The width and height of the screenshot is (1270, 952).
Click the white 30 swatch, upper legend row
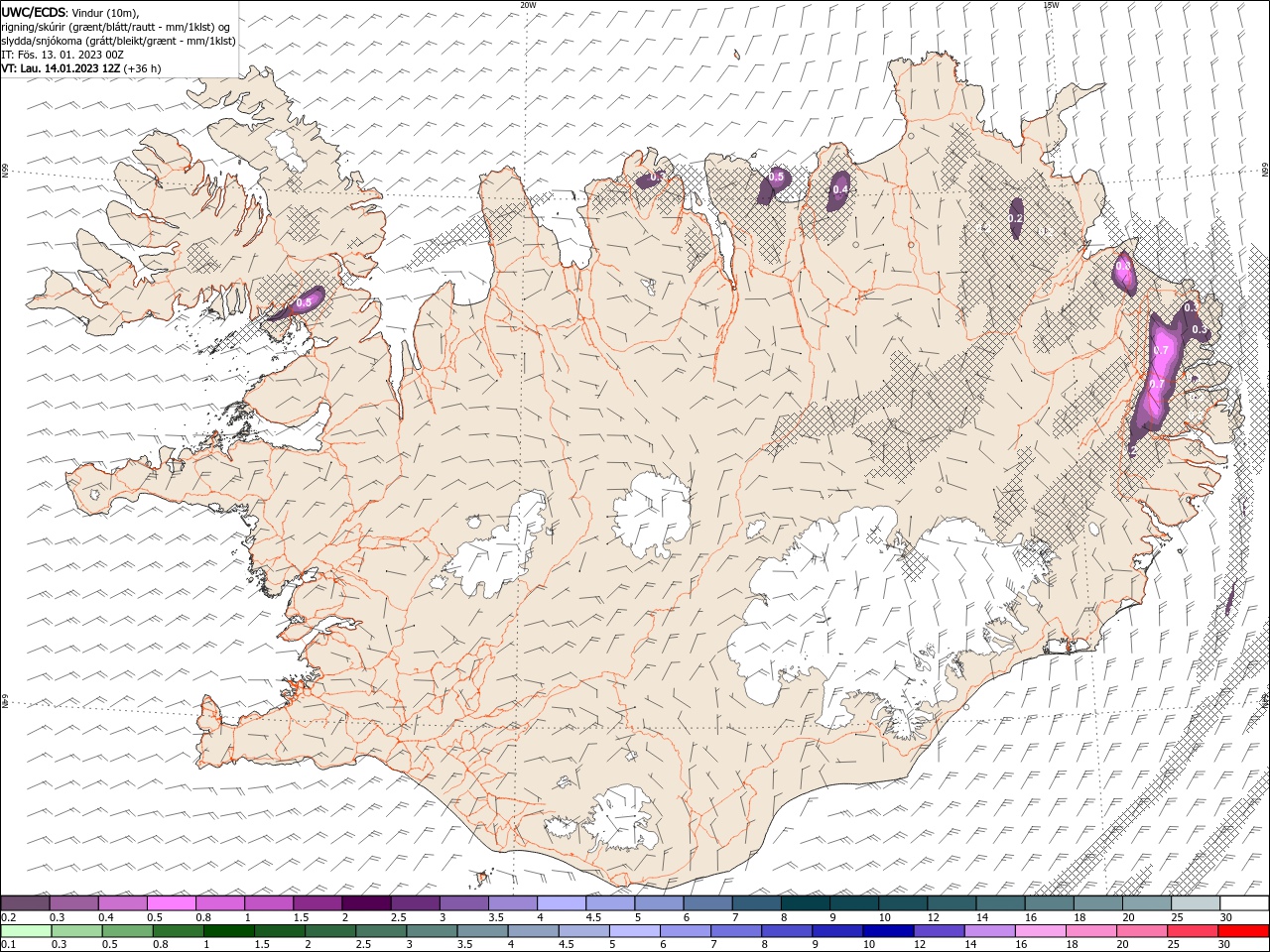coord(1245,903)
